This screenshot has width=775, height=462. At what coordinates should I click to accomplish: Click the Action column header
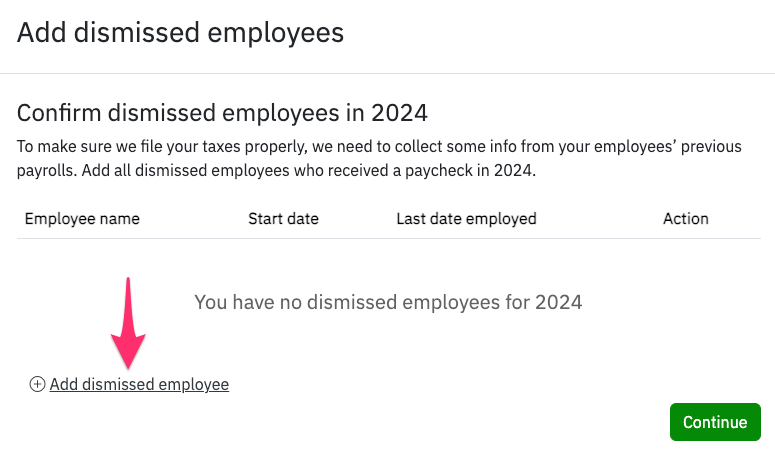click(685, 218)
